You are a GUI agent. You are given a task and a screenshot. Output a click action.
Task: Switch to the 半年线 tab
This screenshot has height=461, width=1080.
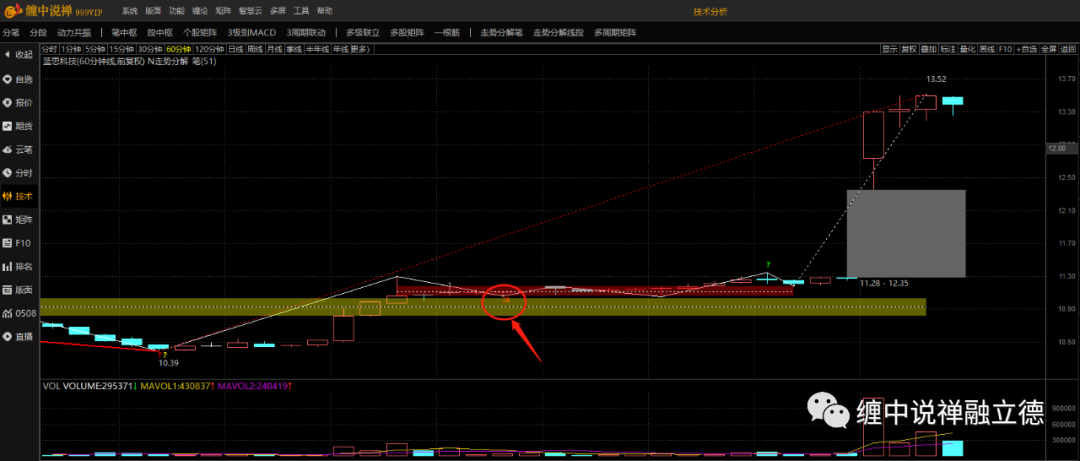(318, 49)
